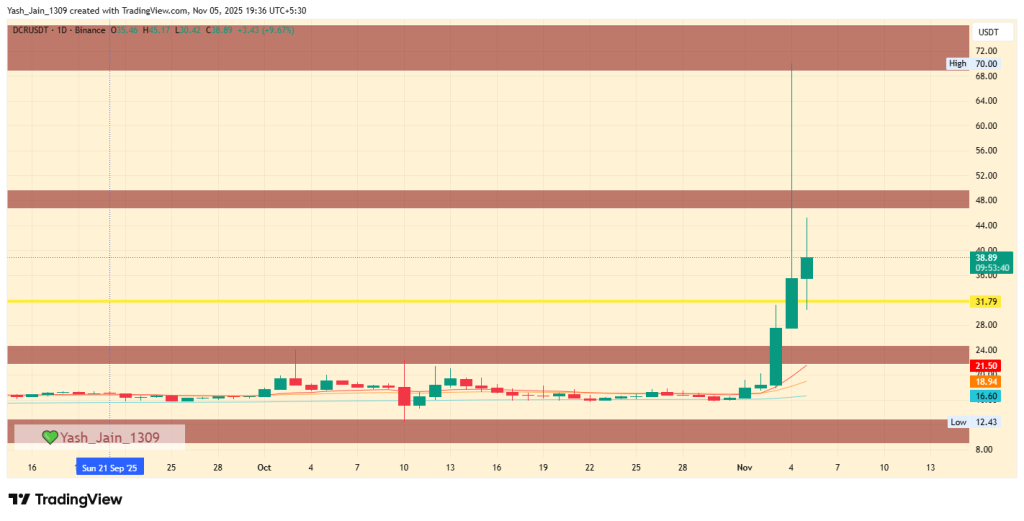Click the red 21.50 price tag
Image resolution: width=1024 pixels, height=521 pixels.
pyautogui.click(x=986, y=367)
